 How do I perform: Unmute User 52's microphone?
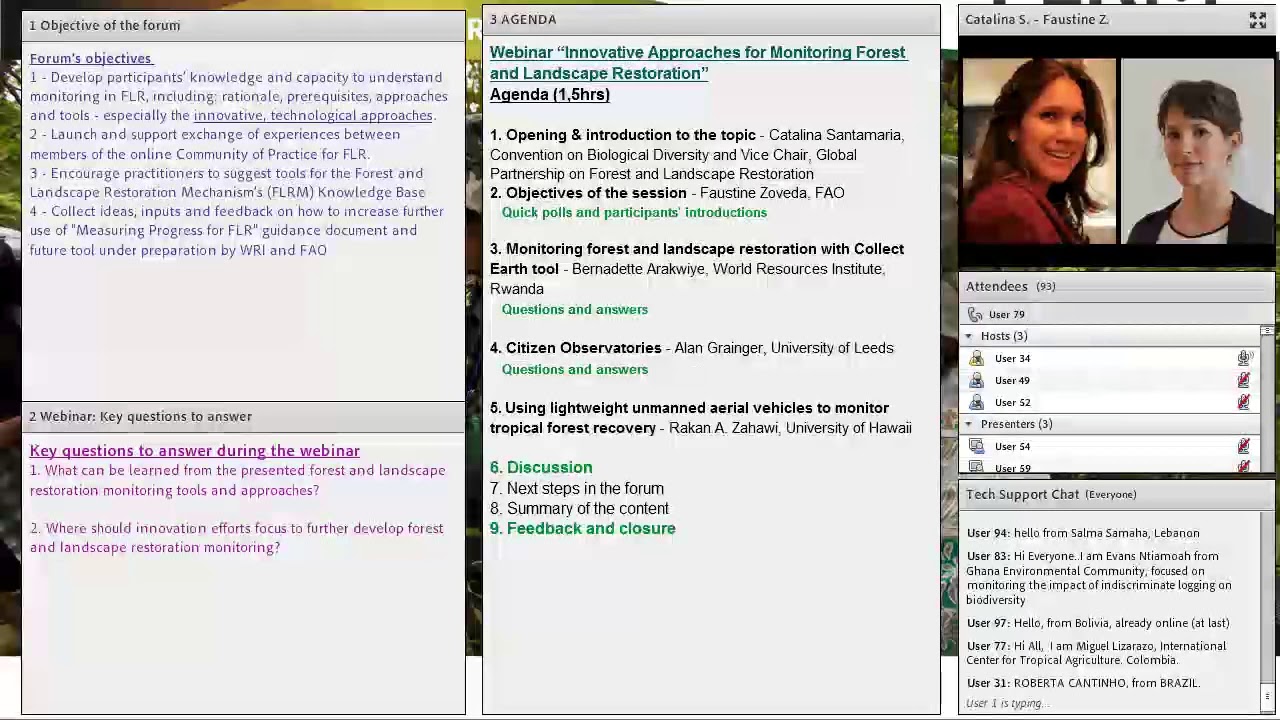1244,402
